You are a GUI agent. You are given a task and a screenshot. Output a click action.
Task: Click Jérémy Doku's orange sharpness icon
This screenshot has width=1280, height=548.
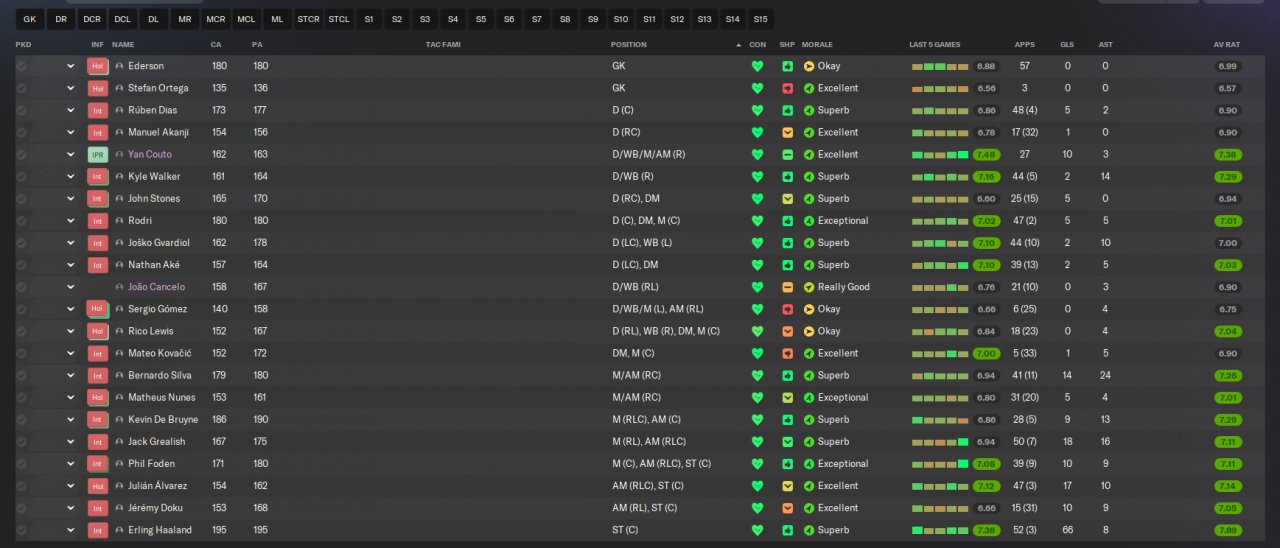click(787, 508)
